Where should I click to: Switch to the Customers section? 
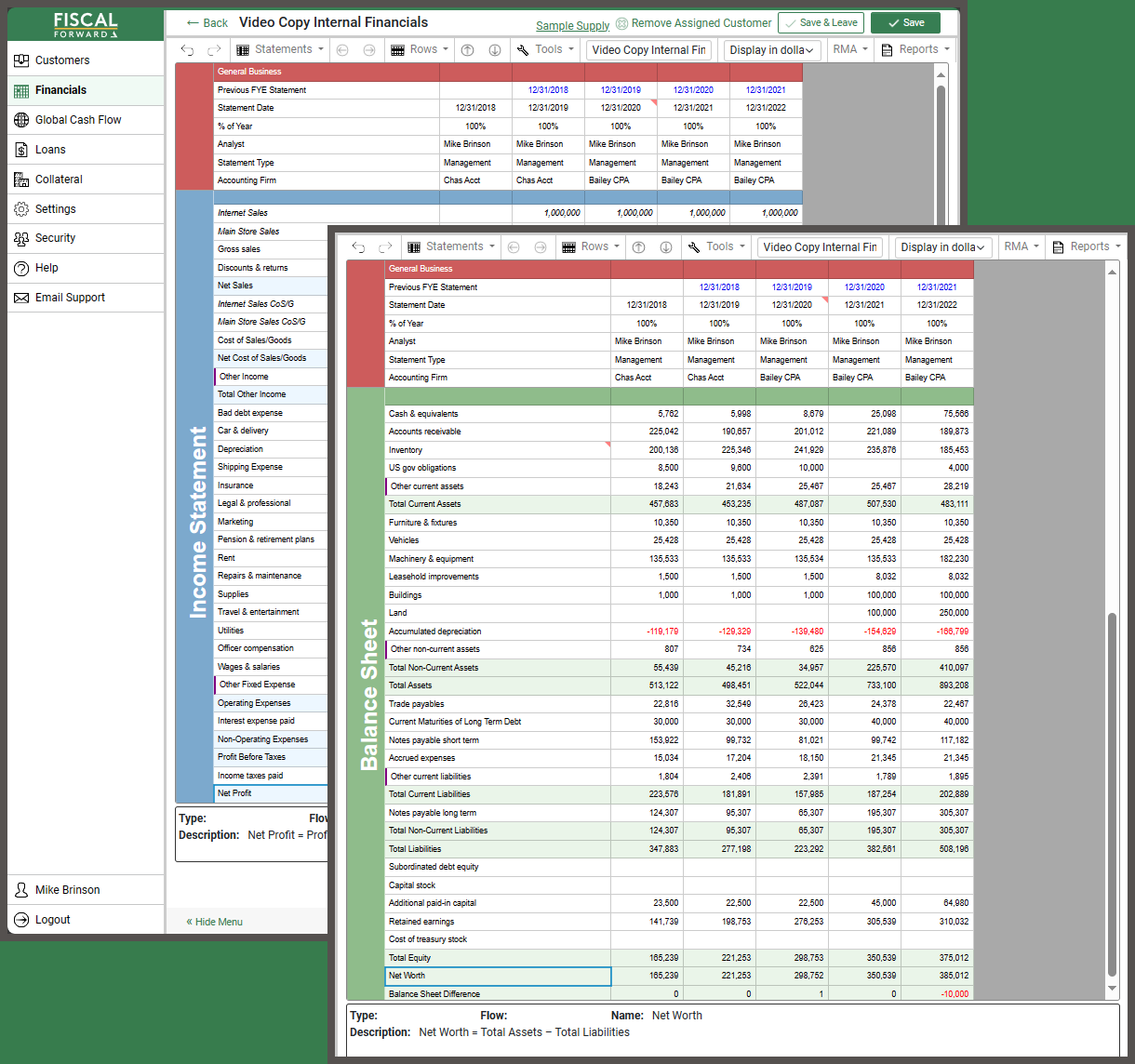[61, 60]
